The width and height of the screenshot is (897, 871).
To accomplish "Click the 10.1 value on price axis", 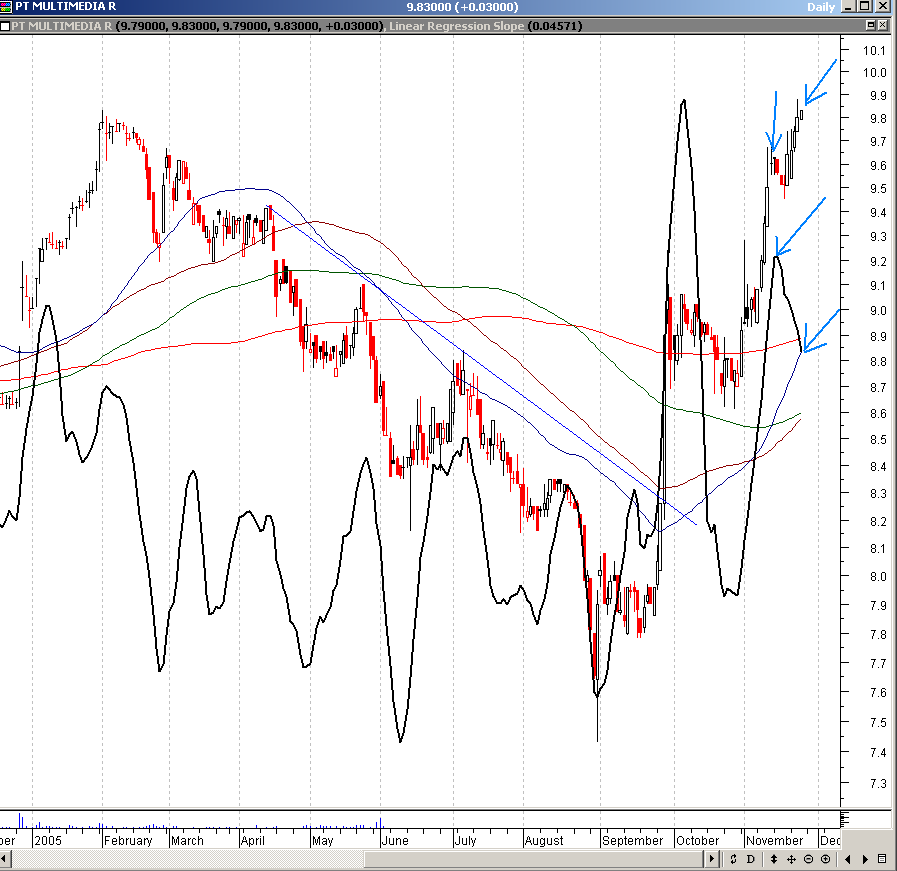I will point(875,50).
